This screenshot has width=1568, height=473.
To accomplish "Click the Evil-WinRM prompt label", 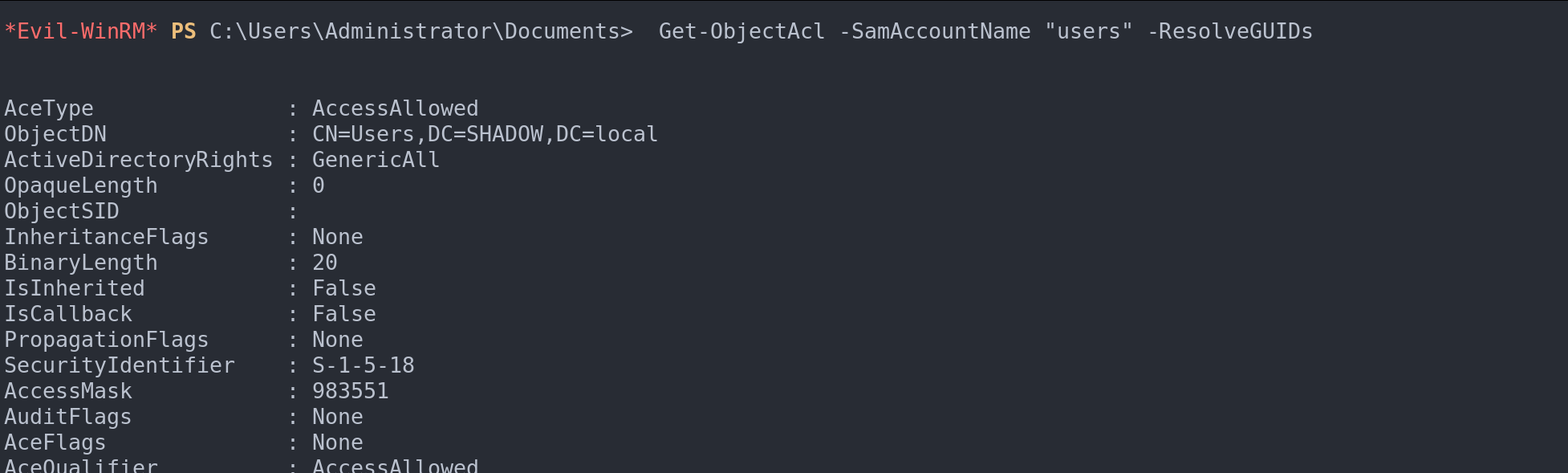I will (81, 31).
